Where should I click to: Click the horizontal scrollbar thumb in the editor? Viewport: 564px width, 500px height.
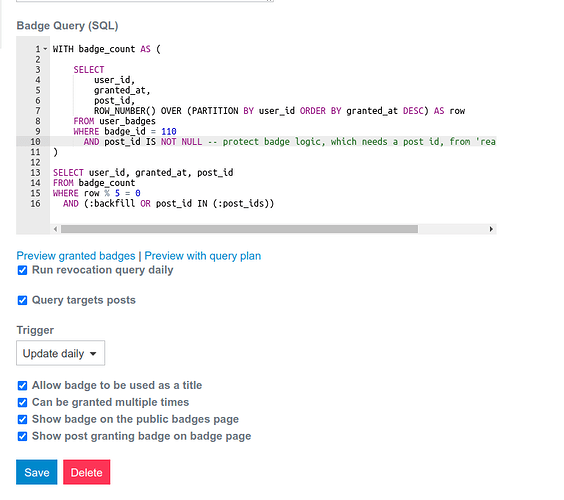[x=239, y=229]
